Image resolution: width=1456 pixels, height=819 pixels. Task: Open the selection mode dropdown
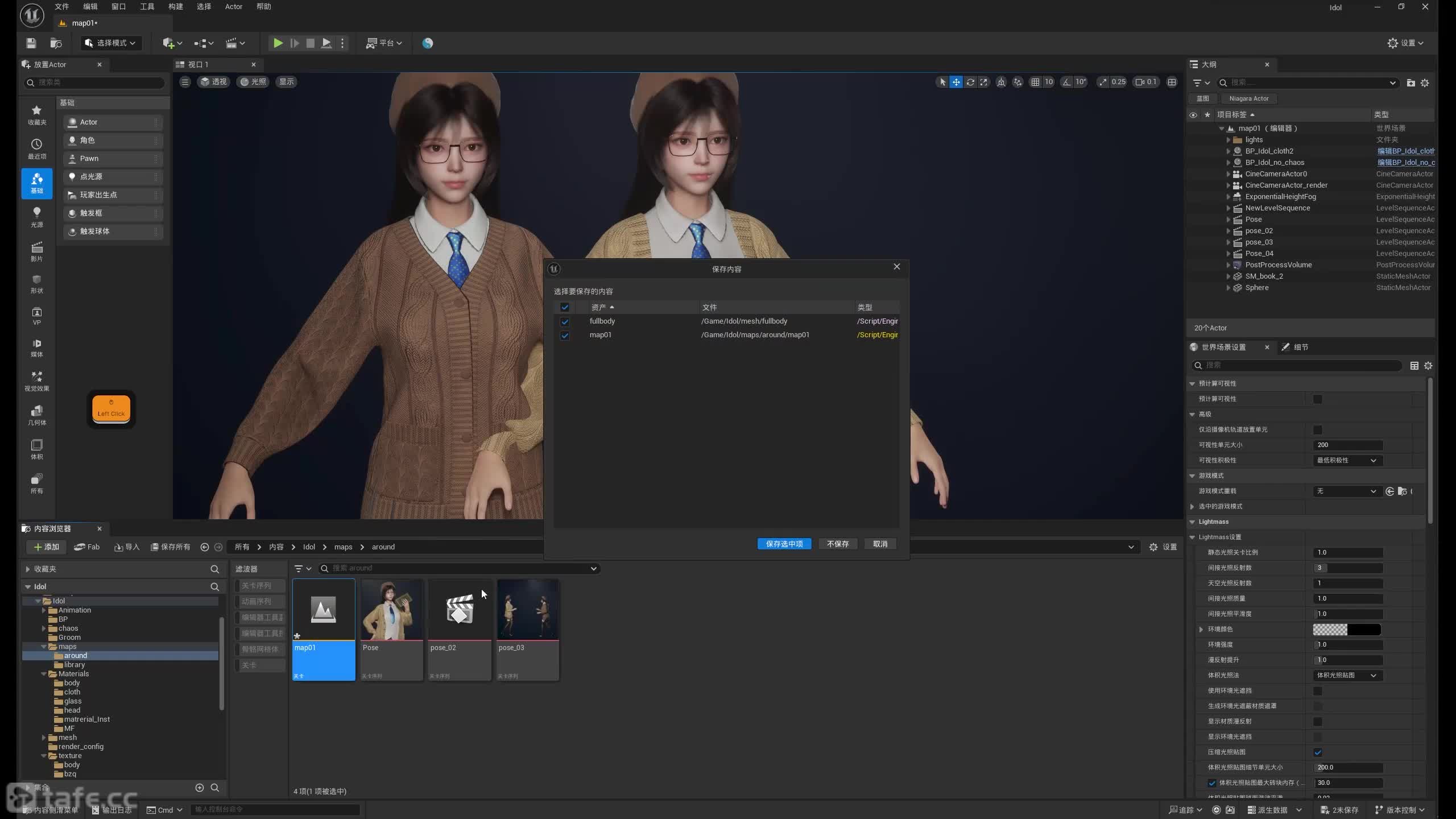(111, 43)
